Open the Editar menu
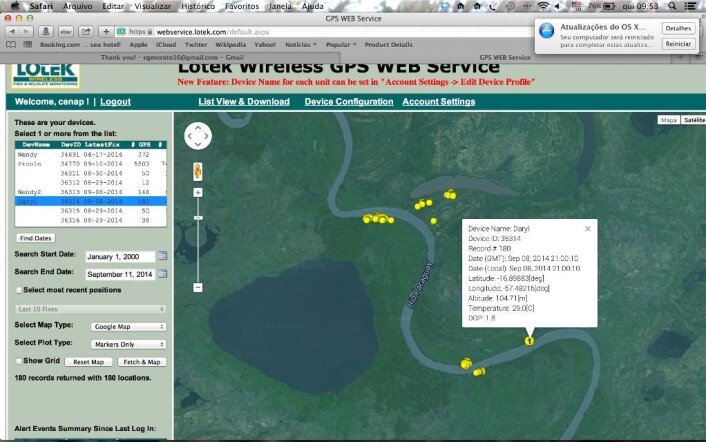This screenshot has width=706, height=442. [x=113, y=6]
